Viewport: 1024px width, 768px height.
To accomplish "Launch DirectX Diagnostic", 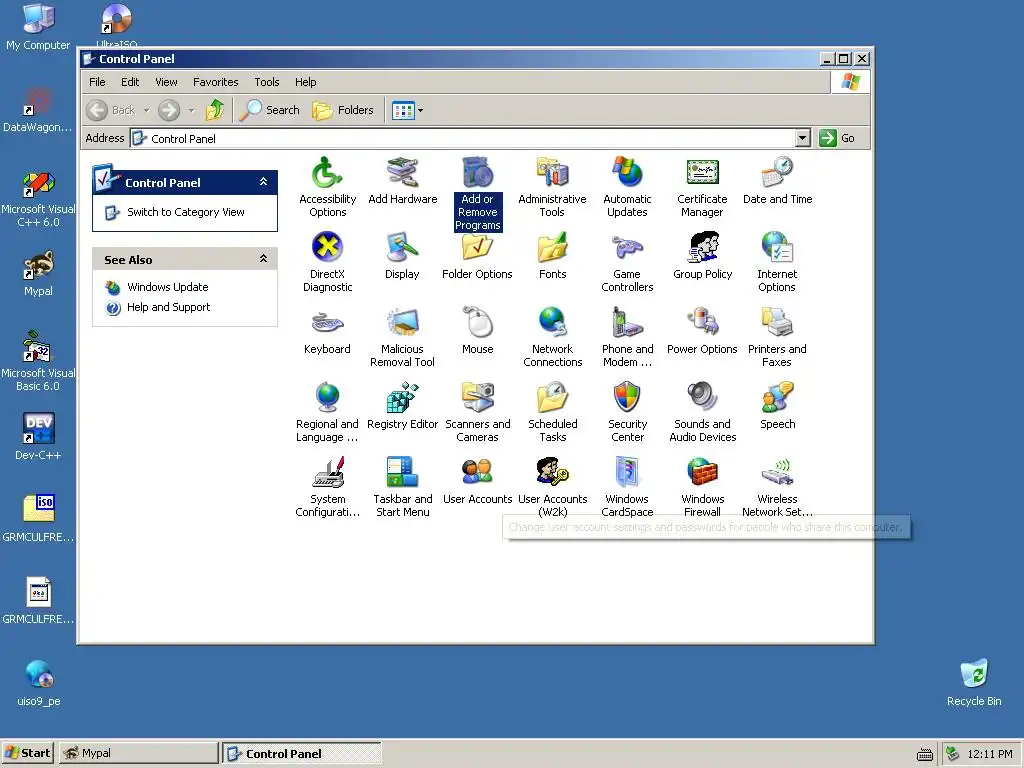I will pyautogui.click(x=327, y=262).
